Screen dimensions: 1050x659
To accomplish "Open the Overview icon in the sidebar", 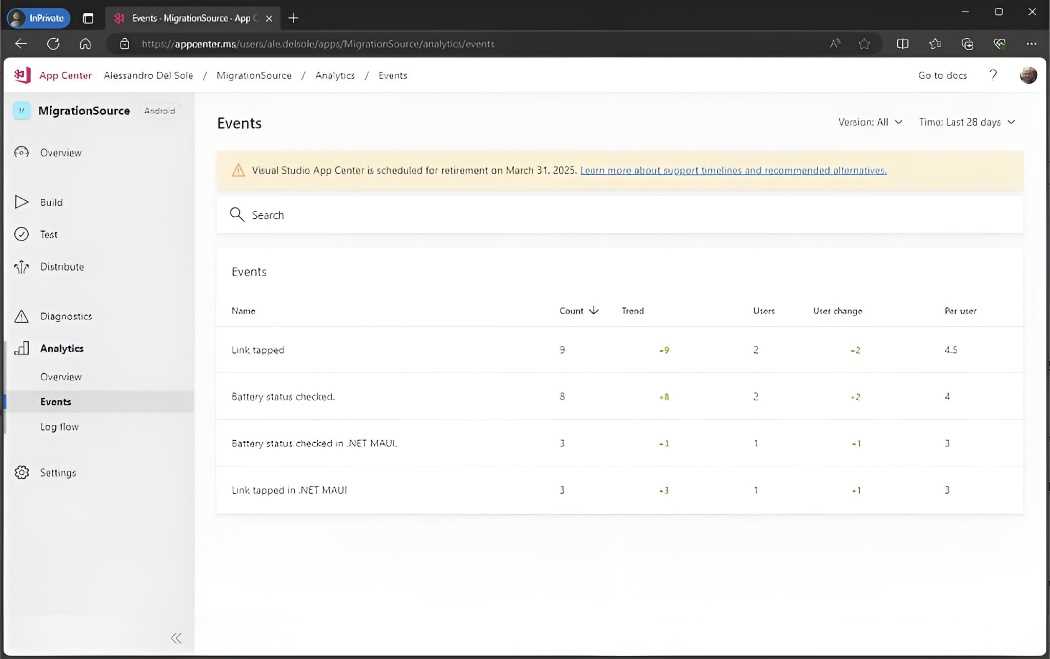I will pos(22,152).
